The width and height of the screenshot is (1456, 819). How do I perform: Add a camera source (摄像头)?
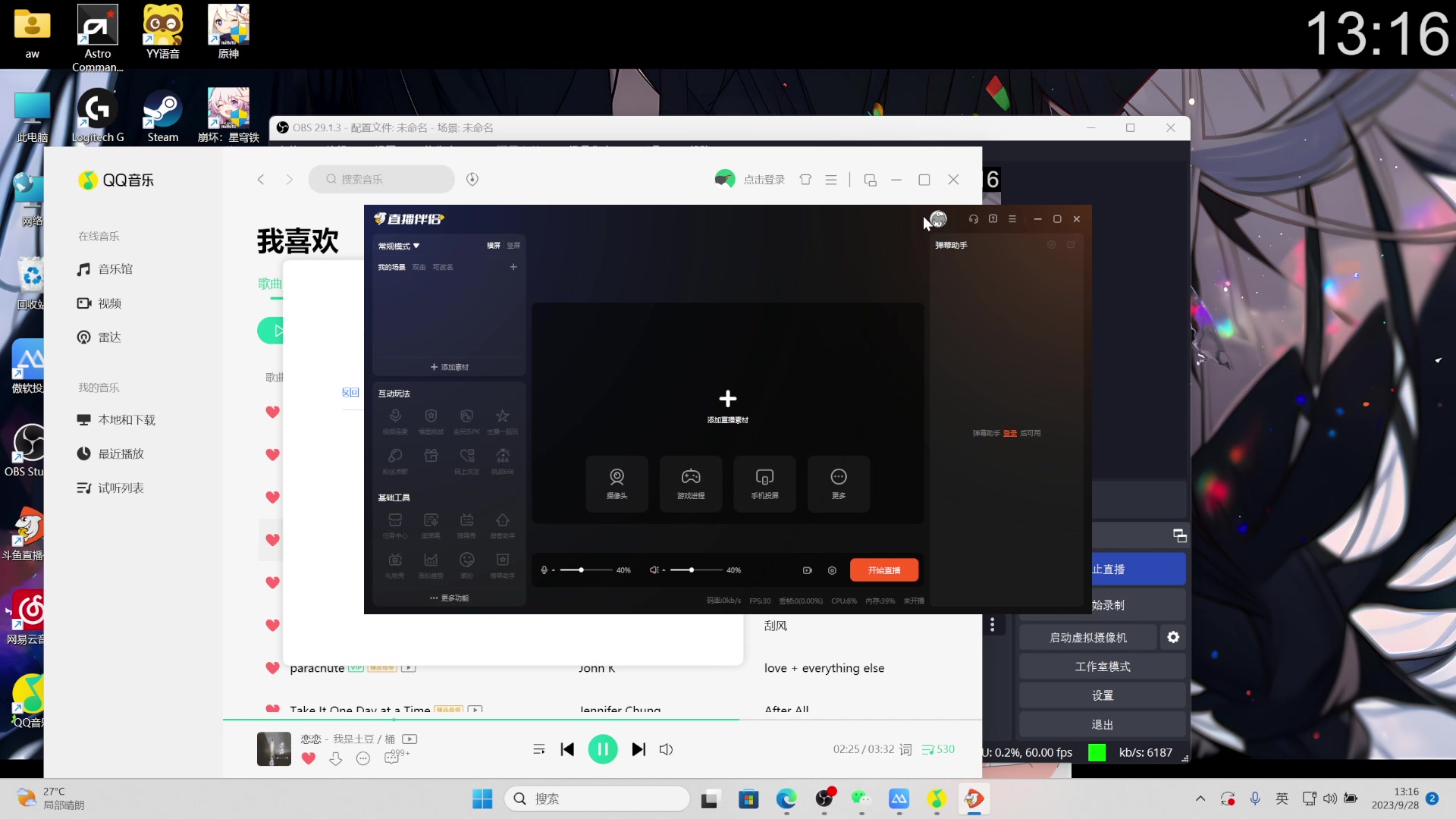click(x=617, y=483)
